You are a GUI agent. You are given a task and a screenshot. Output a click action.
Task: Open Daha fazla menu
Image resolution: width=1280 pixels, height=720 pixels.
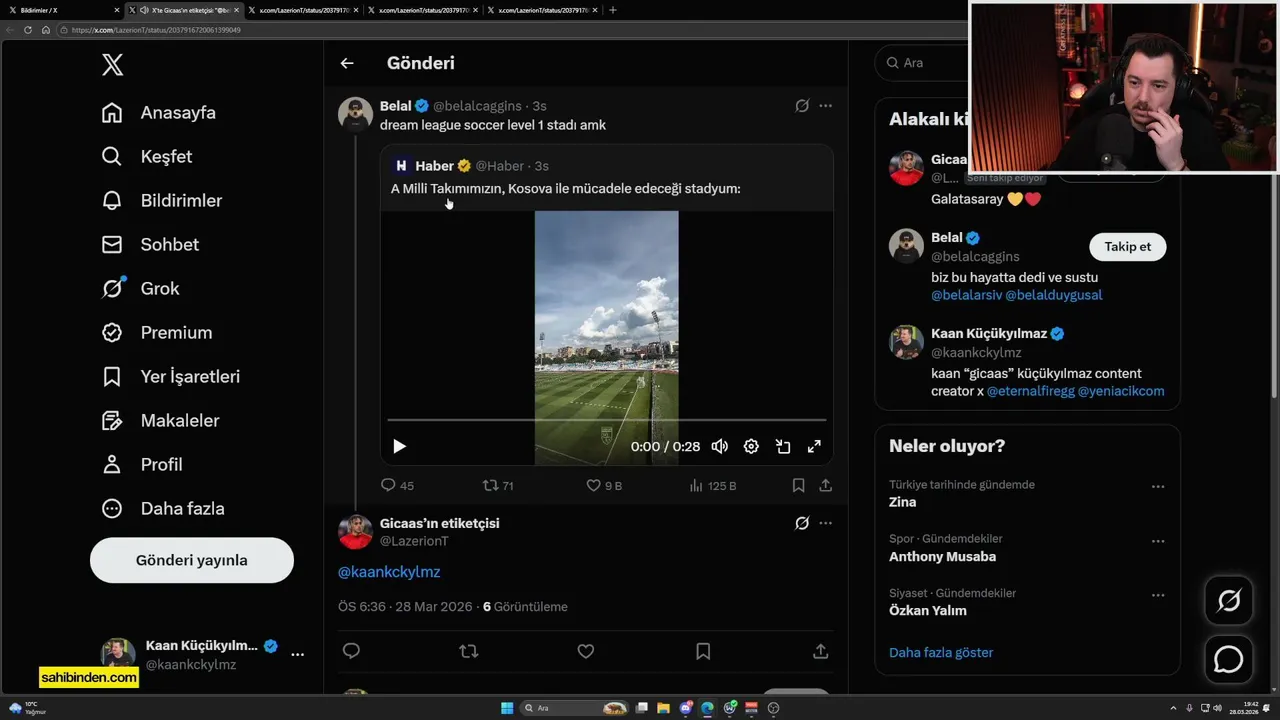click(163, 509)
